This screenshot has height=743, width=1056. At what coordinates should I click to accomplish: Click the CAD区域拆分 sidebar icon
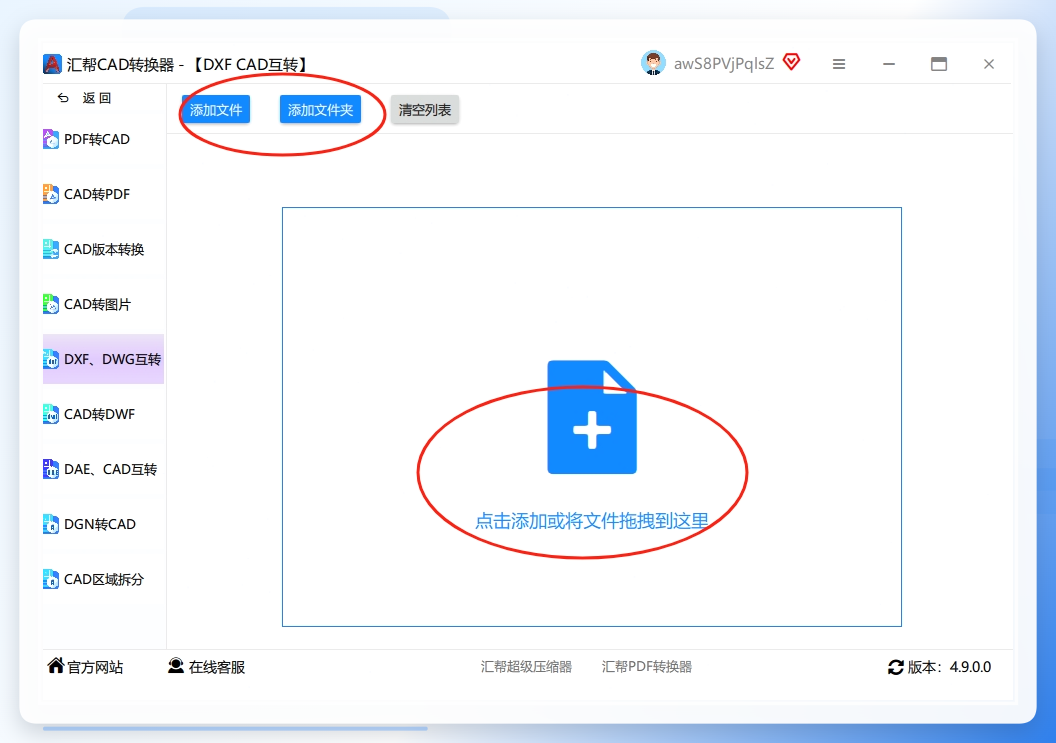coord(51,579)
